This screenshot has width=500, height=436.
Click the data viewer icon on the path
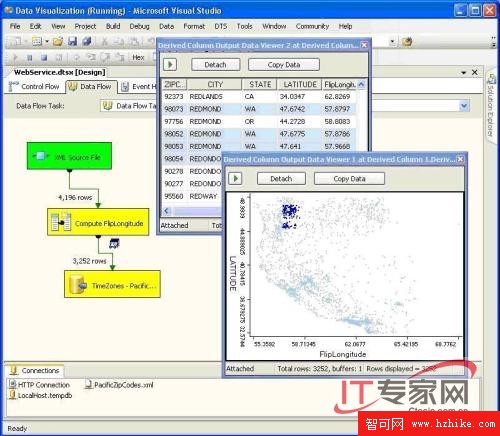pos(114,244)
